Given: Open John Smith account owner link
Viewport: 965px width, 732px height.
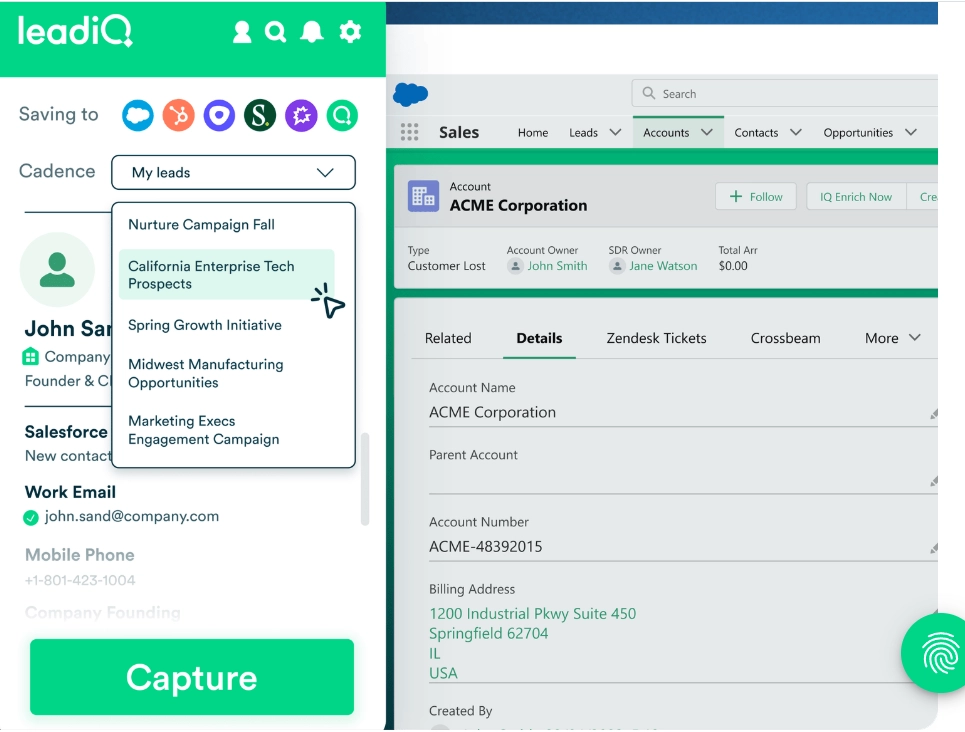Looking at the screenshot, I should click(557, 266).
